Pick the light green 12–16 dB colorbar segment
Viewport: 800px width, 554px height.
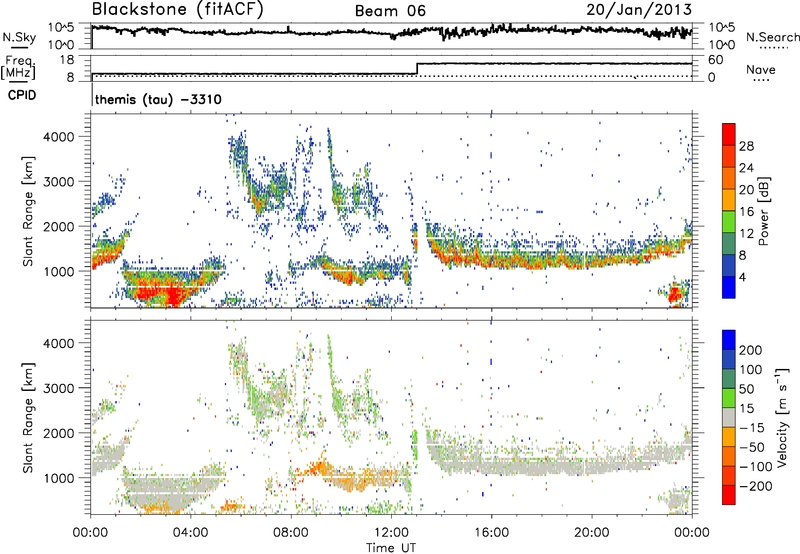(729, 222)
